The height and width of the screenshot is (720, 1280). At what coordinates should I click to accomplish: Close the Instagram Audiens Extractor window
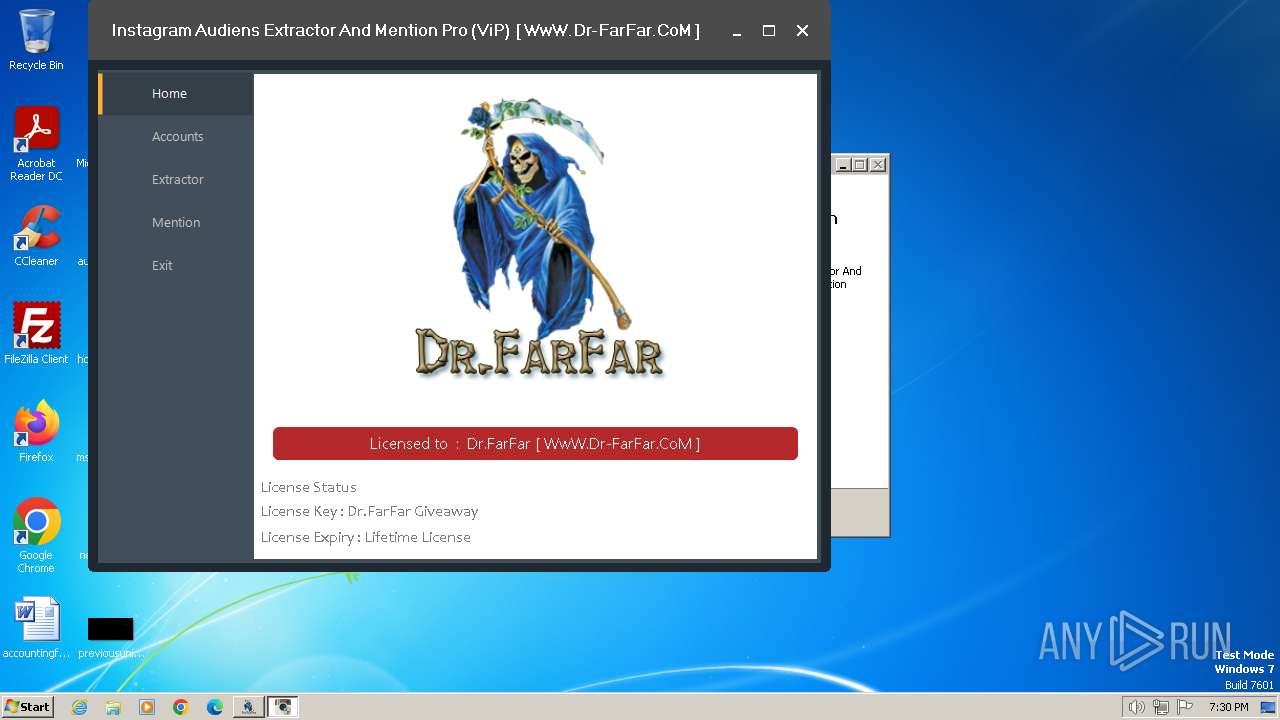click(x=802, y=31)
